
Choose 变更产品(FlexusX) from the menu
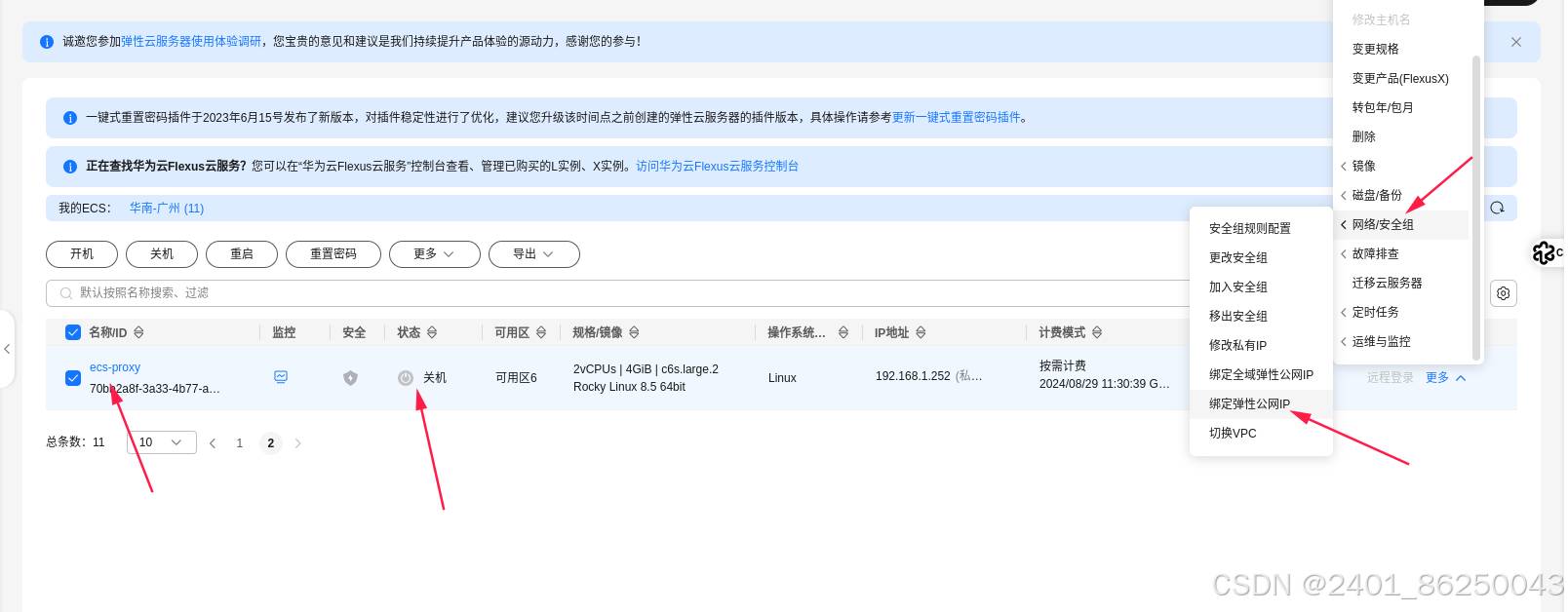[1400, 79]
